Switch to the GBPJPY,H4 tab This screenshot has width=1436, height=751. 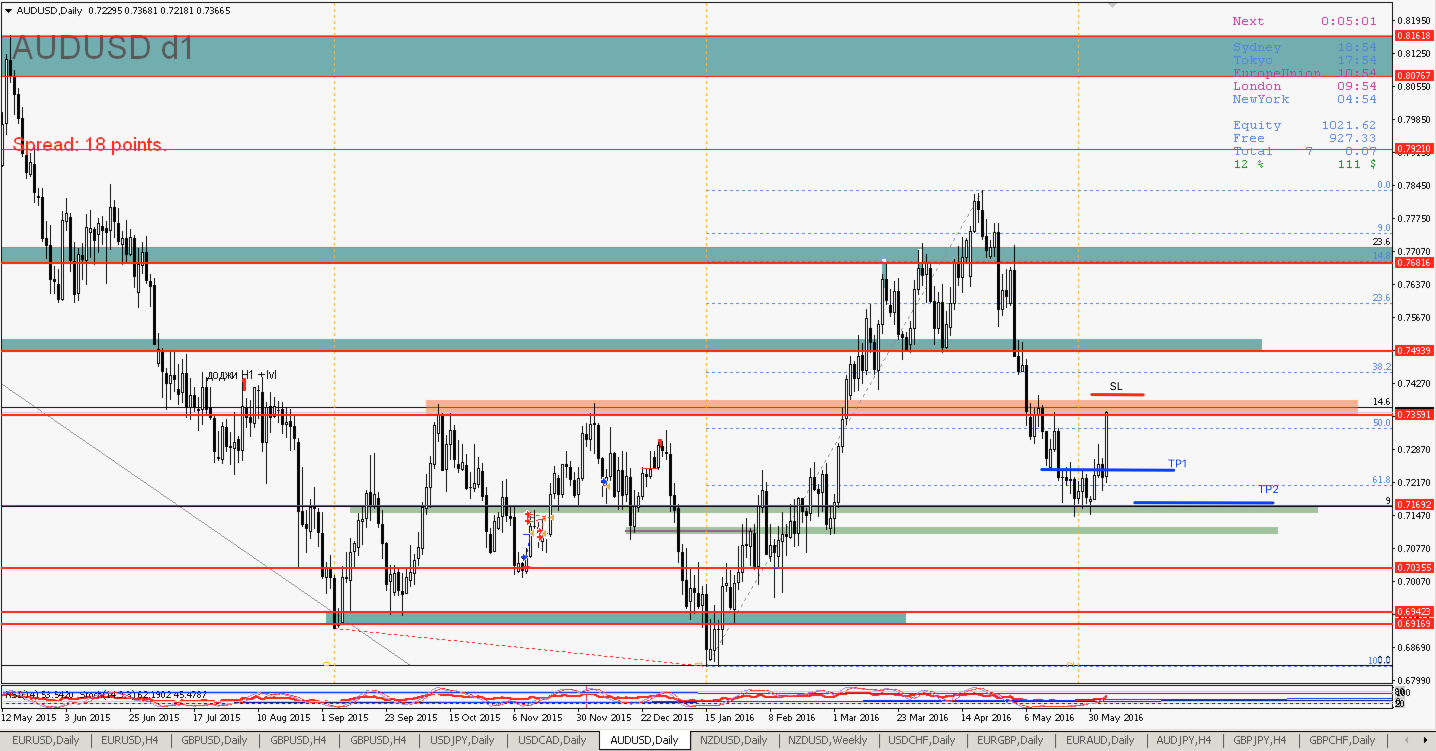point(1259,741)
